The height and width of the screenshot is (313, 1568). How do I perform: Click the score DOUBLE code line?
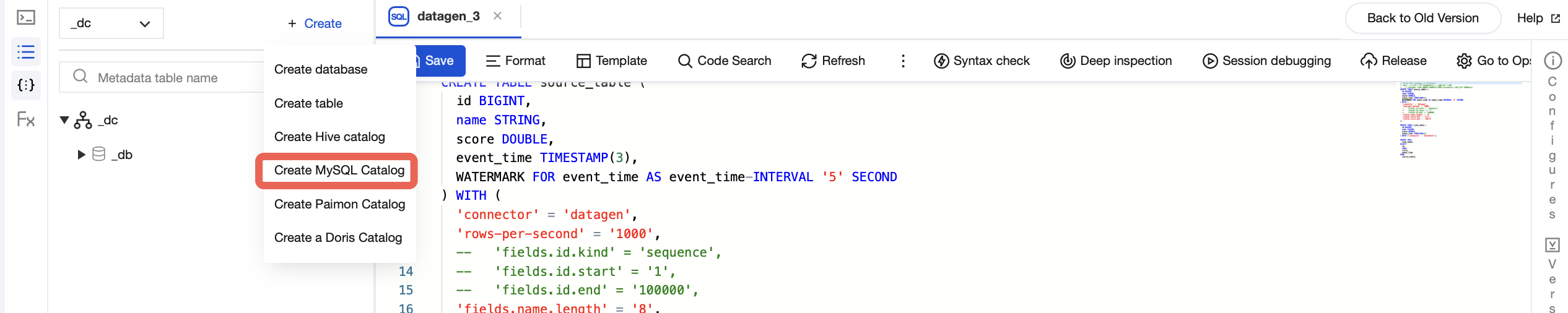click(x=505, y=139)
